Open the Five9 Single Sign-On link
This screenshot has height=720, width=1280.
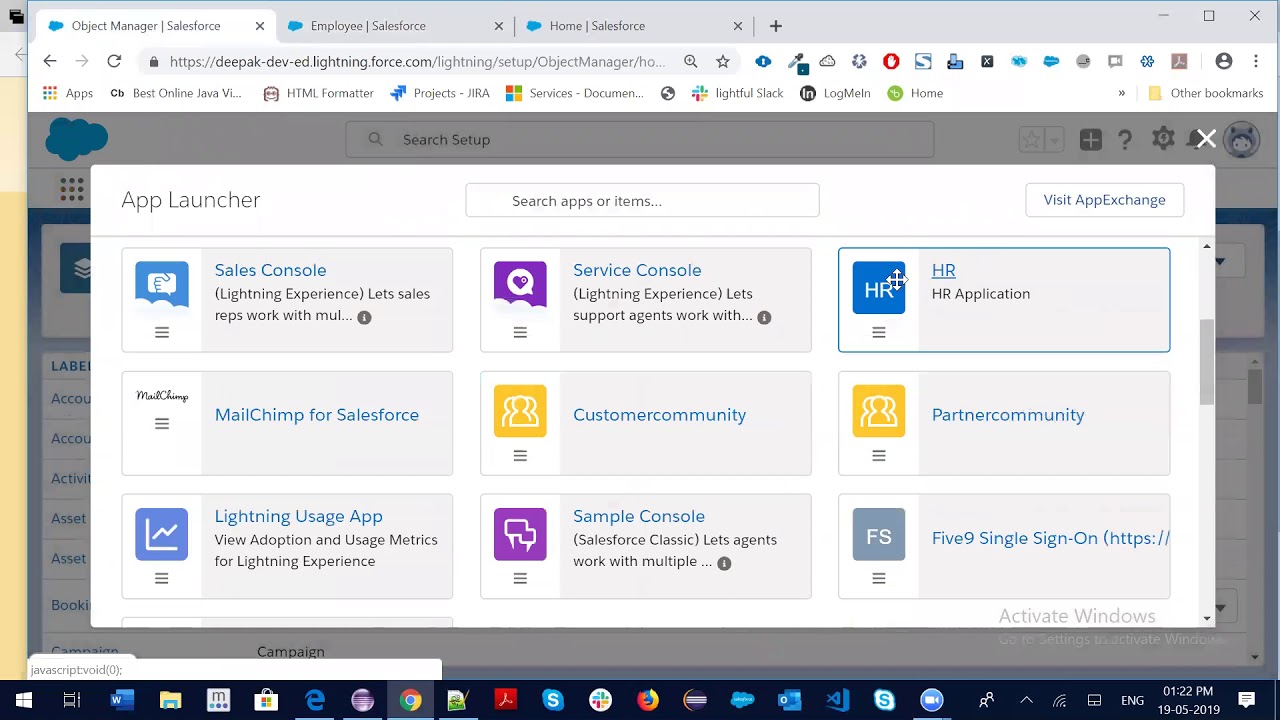pyautogui.click(x=1050, y=538)
